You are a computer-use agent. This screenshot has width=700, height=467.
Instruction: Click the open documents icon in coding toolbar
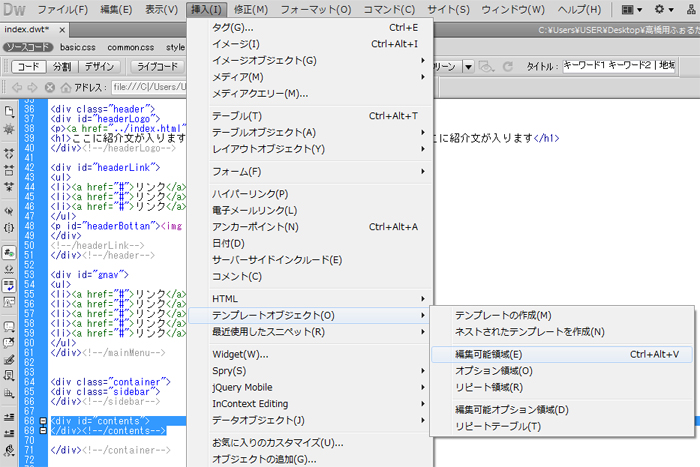(x=9, y=111)
